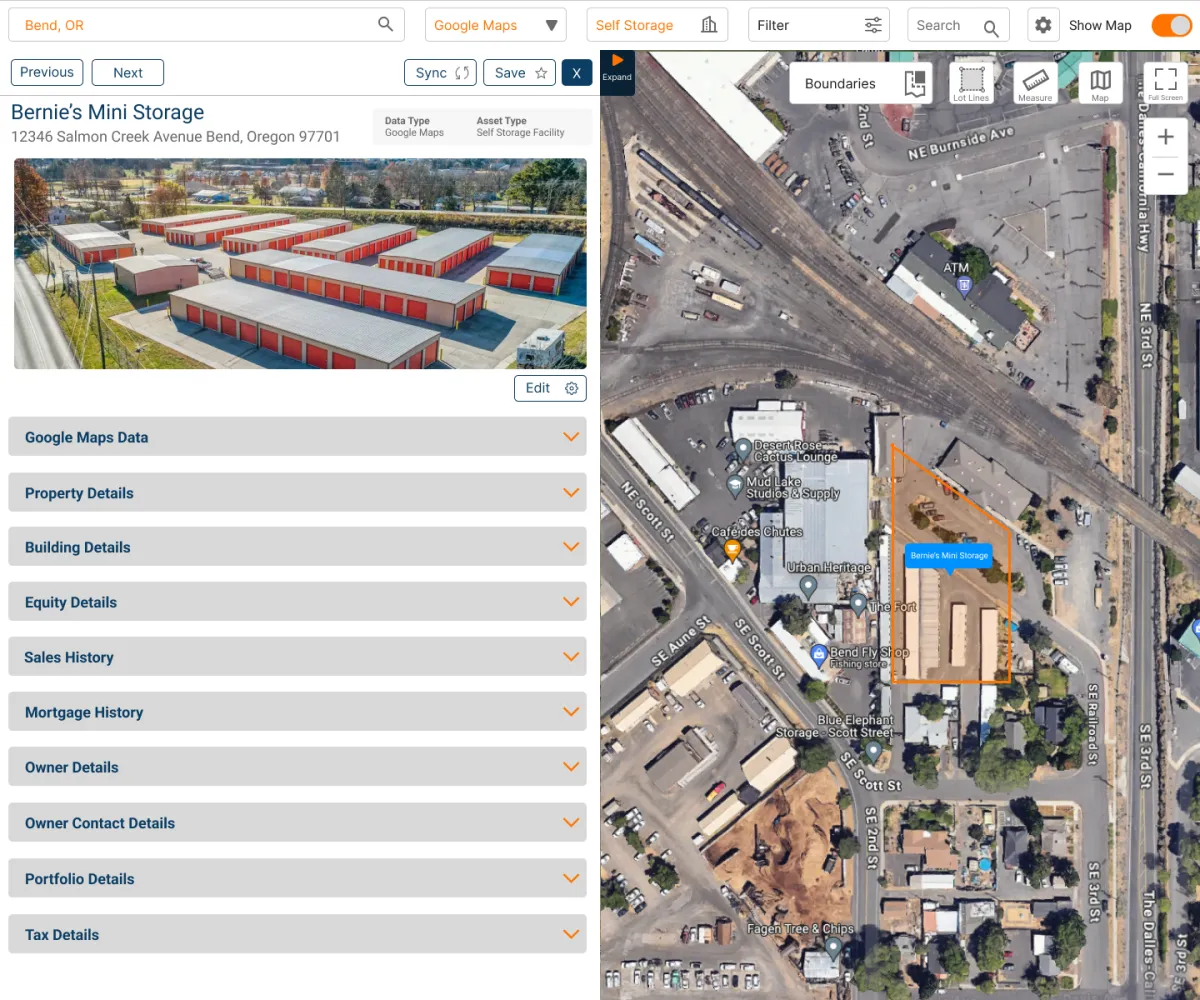Open settings gear in top bar
This screenshot has width=1200, height=1000.
point(1043,25)
